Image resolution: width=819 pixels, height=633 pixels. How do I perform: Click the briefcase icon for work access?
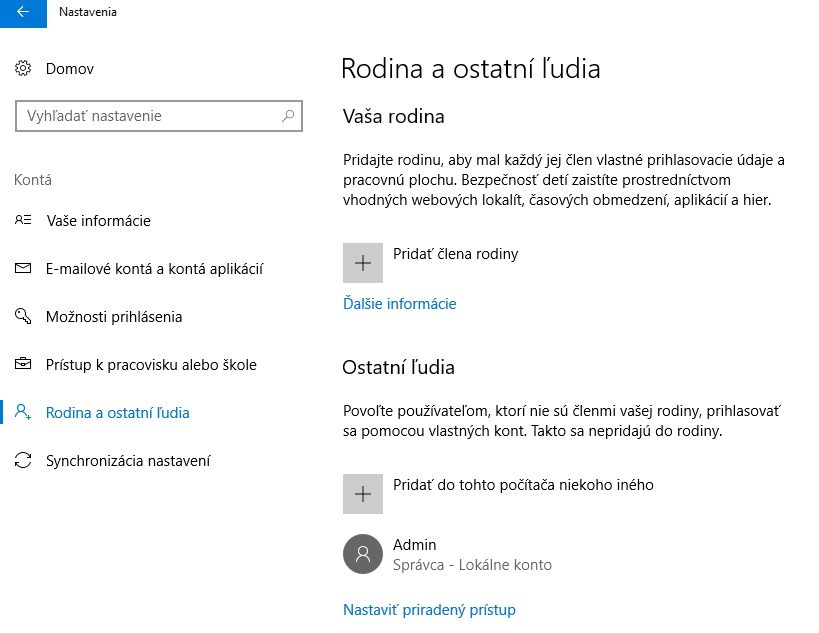[x=23, y=365]
